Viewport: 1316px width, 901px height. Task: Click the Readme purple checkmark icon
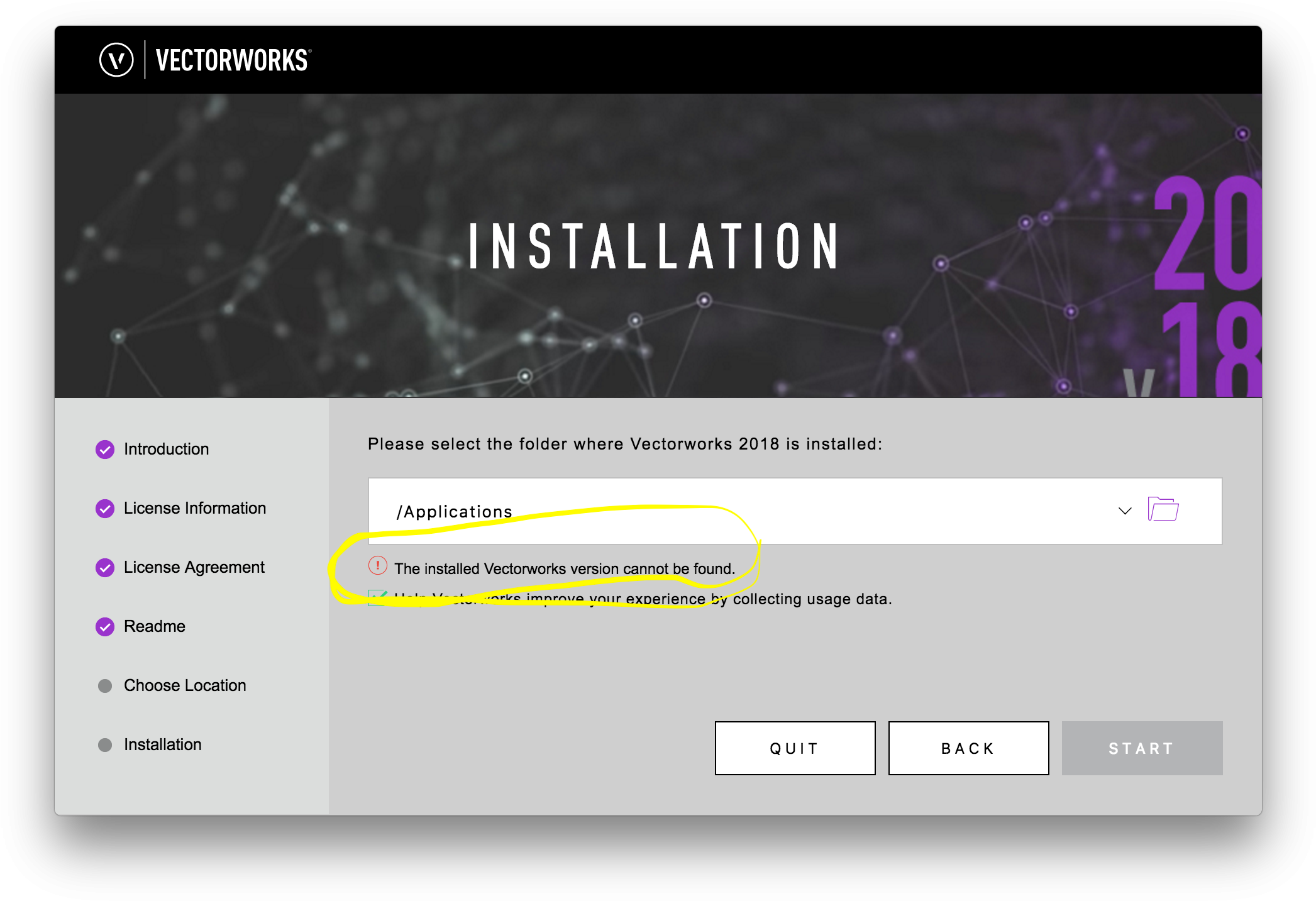105,627
